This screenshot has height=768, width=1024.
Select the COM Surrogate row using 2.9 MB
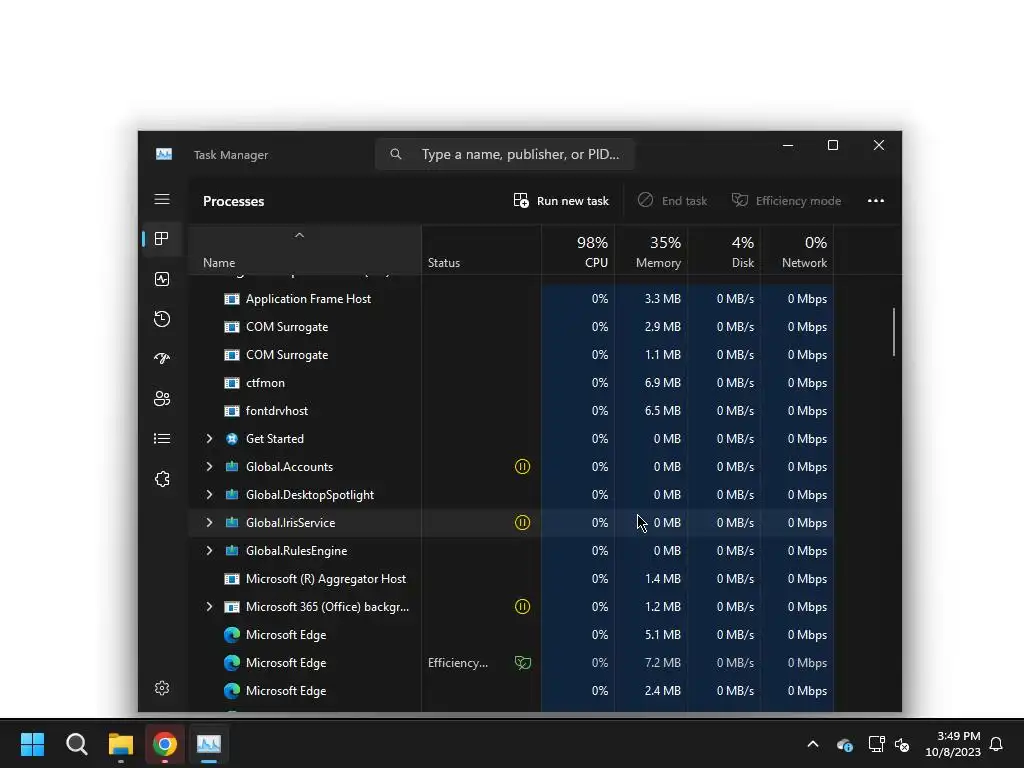[x=511, y=327]
